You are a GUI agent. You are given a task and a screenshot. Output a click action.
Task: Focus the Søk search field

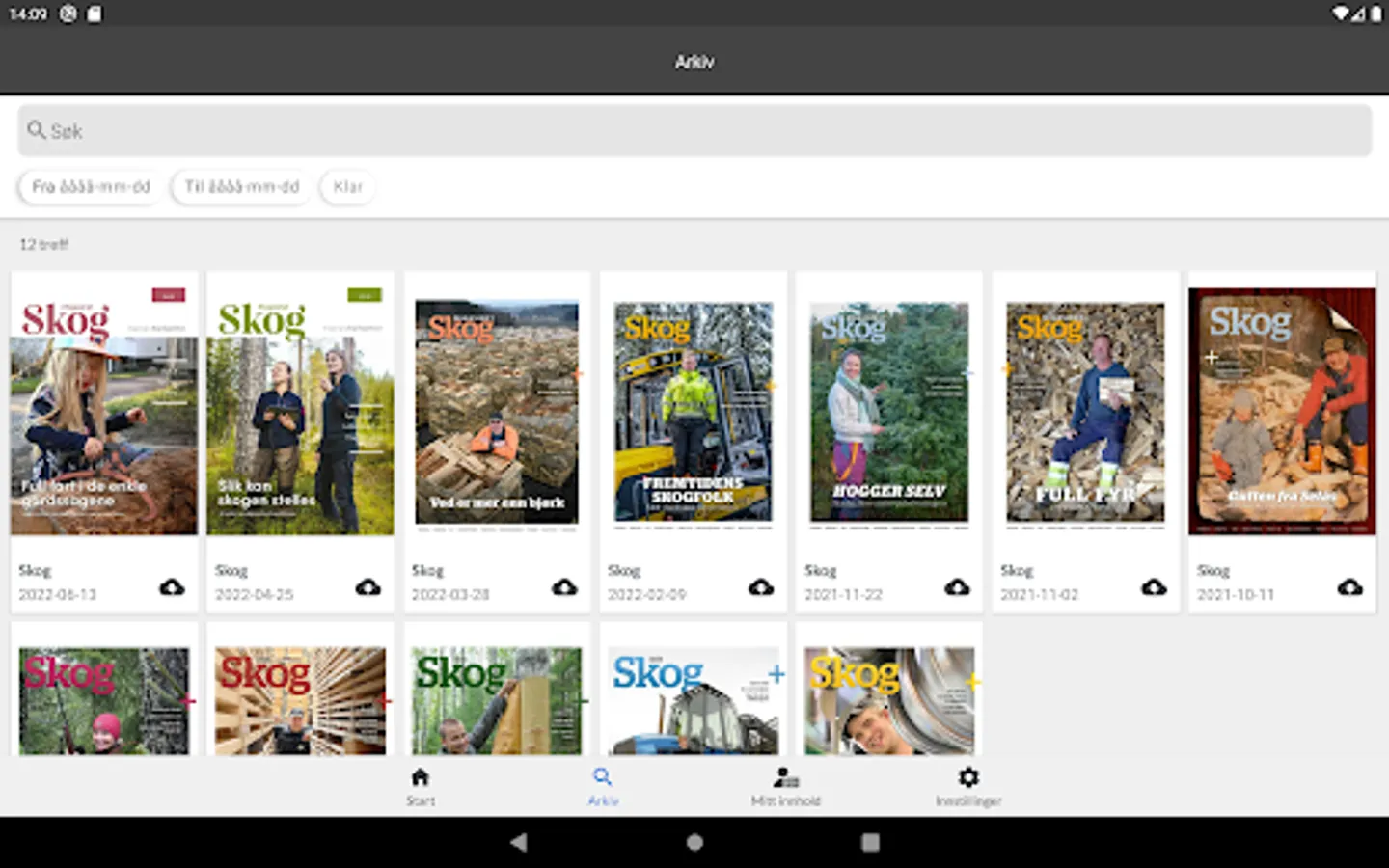694,130
